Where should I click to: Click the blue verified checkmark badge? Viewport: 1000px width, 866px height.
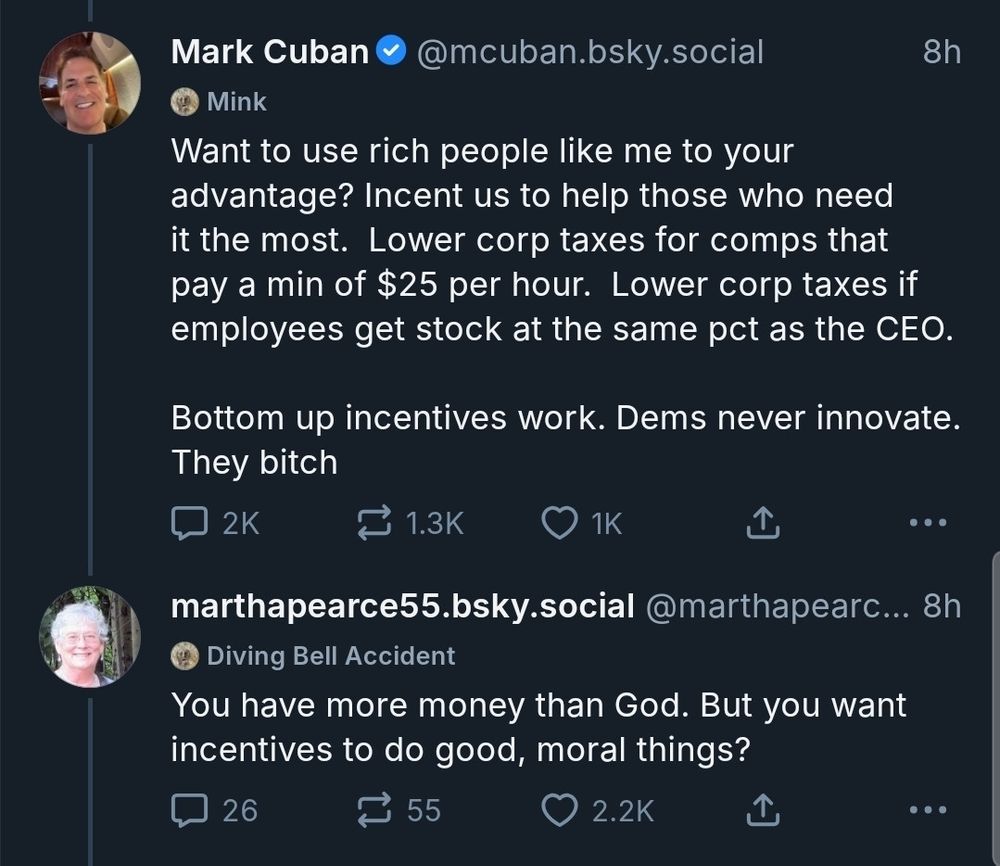[x=392, y=52]
